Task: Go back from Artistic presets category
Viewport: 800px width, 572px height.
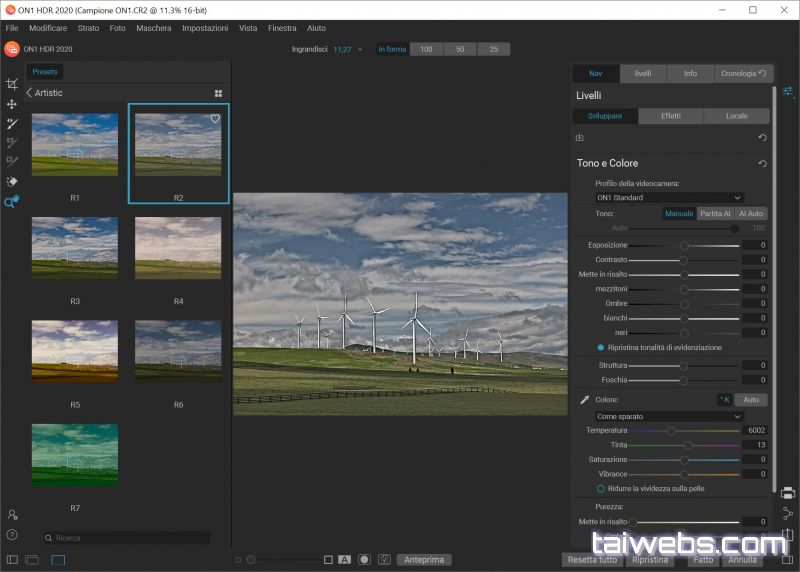Action: point(30,93)
